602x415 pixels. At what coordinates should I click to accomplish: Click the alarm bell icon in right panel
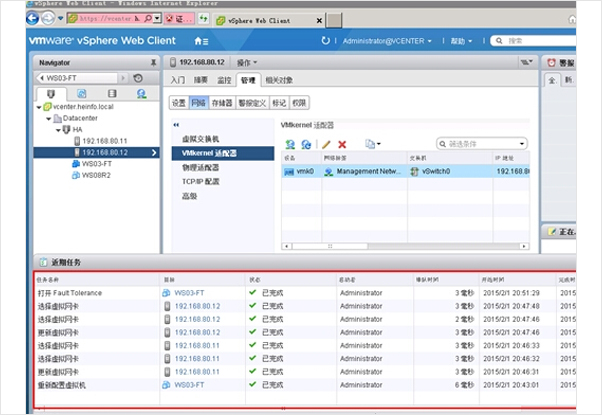[551, 63]
